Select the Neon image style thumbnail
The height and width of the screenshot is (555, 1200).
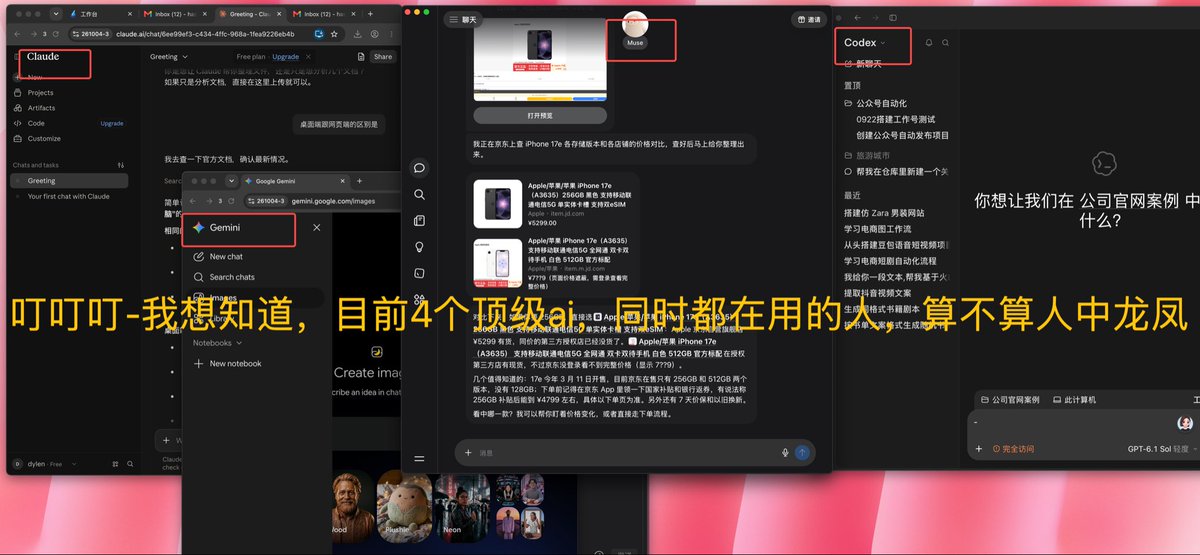pyautogui.click(x=463, y=506)
